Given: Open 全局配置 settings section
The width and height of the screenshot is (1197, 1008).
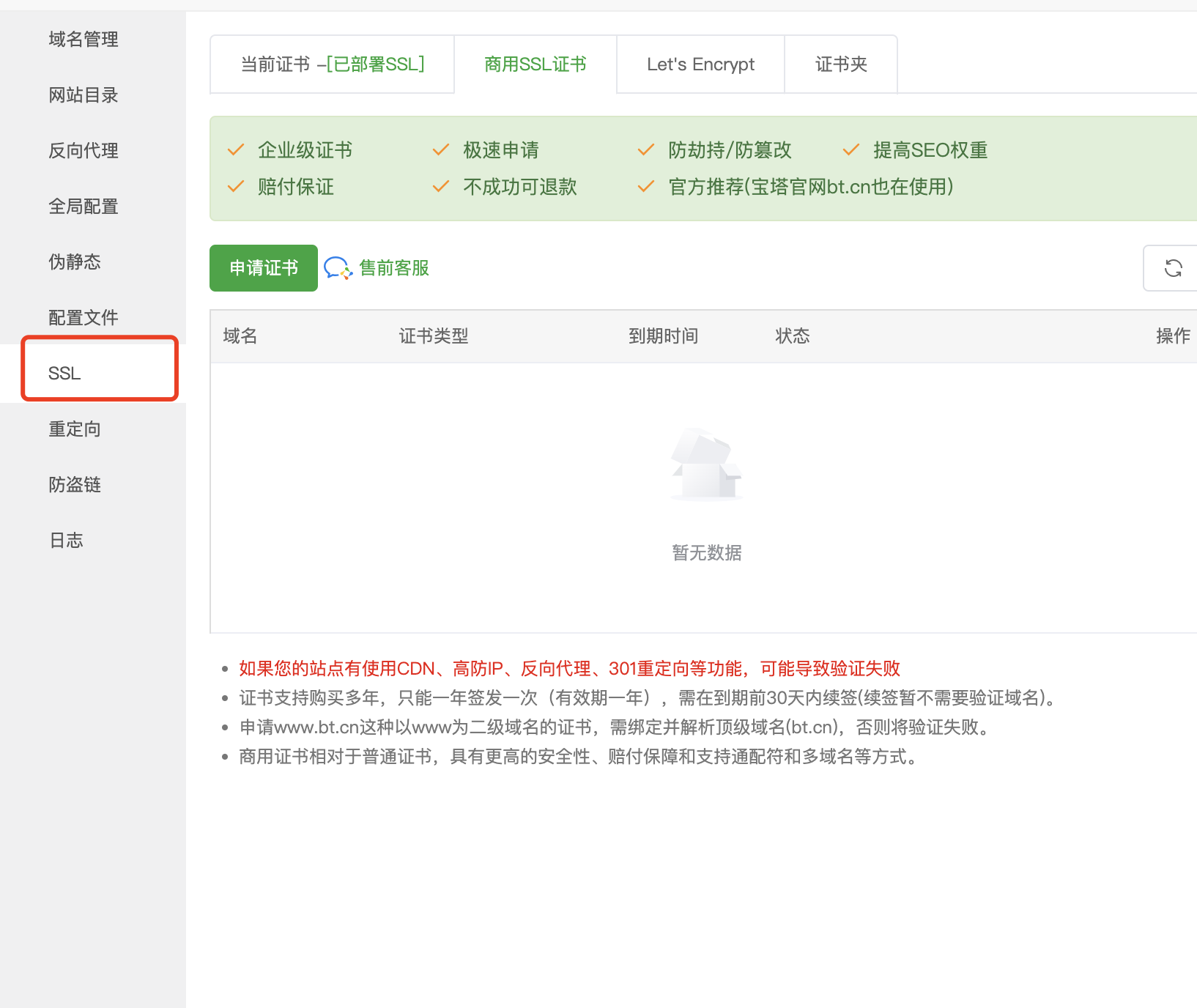Looking at the screenshot, I should point(84,207).
